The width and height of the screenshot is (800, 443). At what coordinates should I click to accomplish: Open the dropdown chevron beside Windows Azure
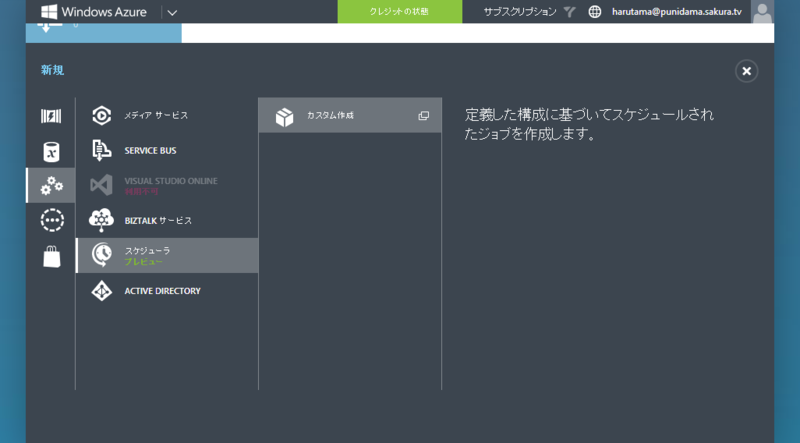click(172, 12)
